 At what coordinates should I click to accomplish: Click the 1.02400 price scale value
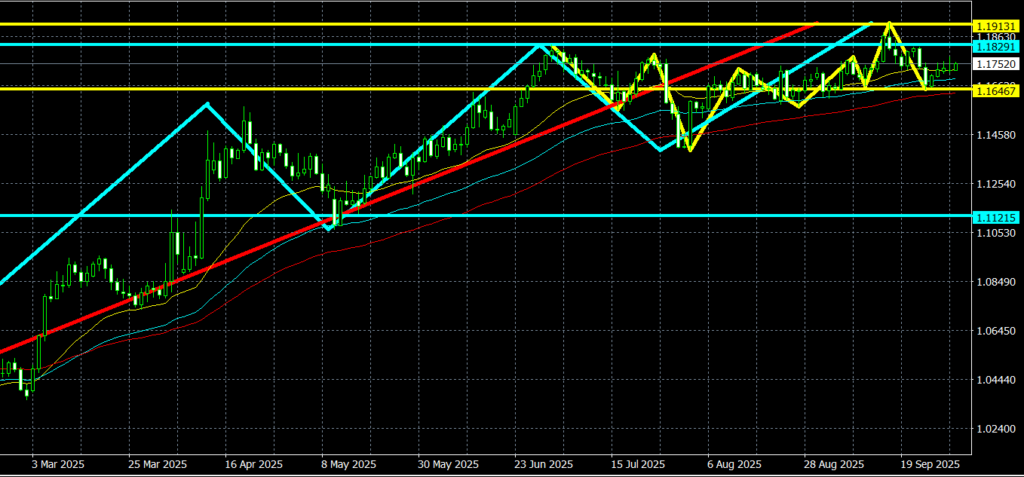pyautogui.click(x=996, y=429)
